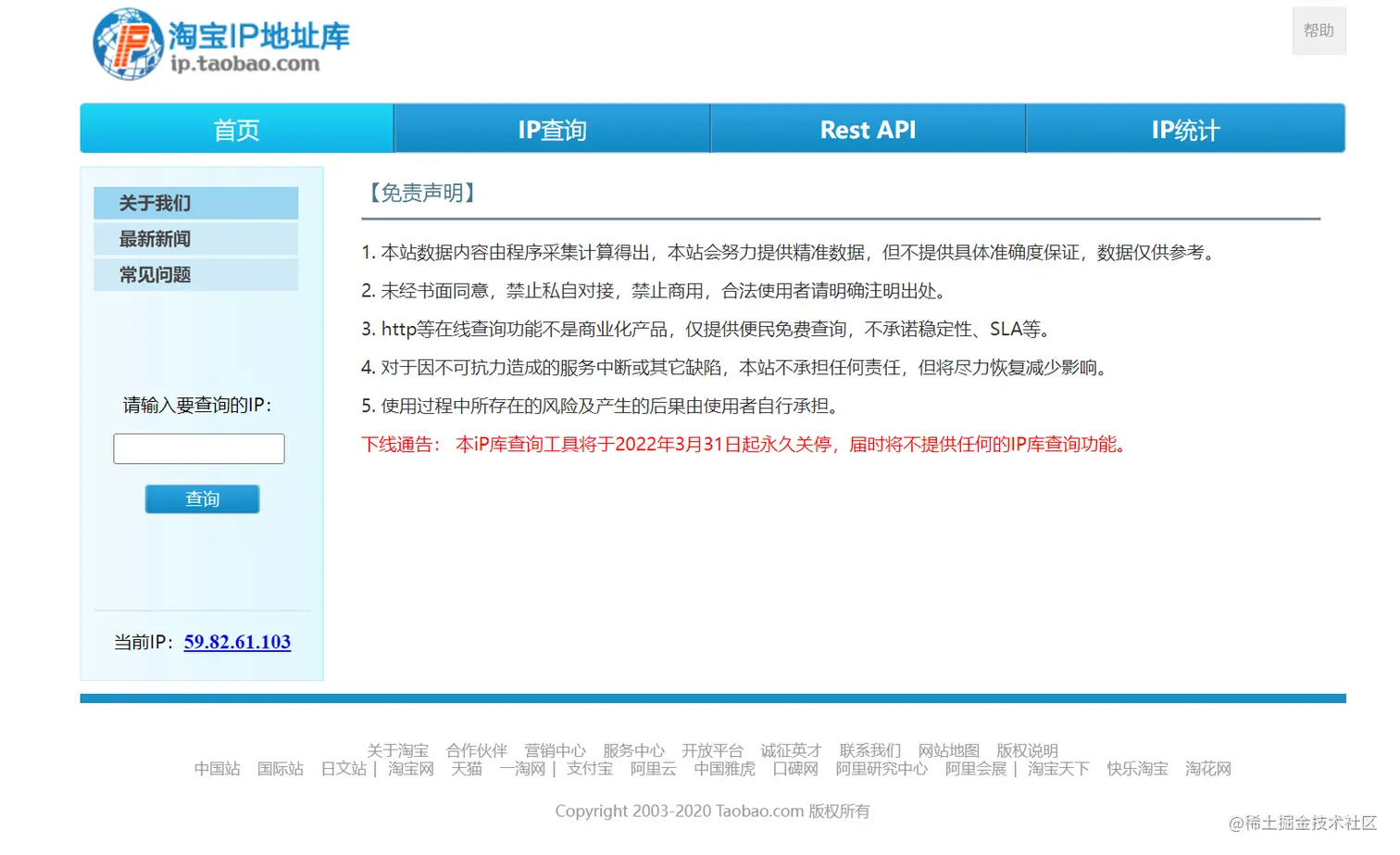The height and width of the screenshot is (855, 1400).
Task: Click disclaimer item 1 about 本站数据内容
Action: click(x=787, y=253)
